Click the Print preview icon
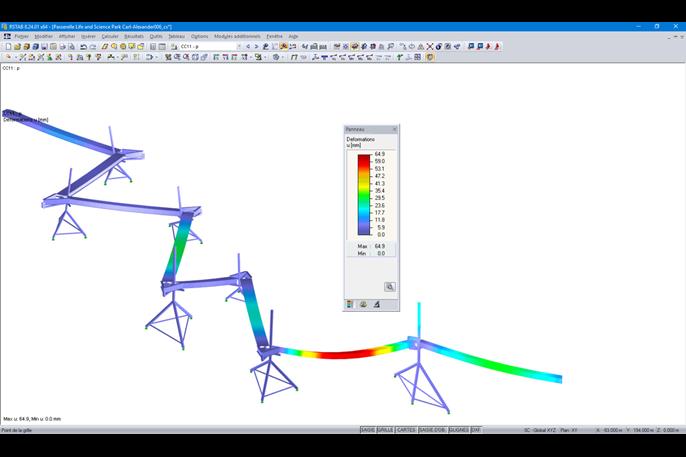The height and width of the screenshot is (457, 686). (71, 46)
